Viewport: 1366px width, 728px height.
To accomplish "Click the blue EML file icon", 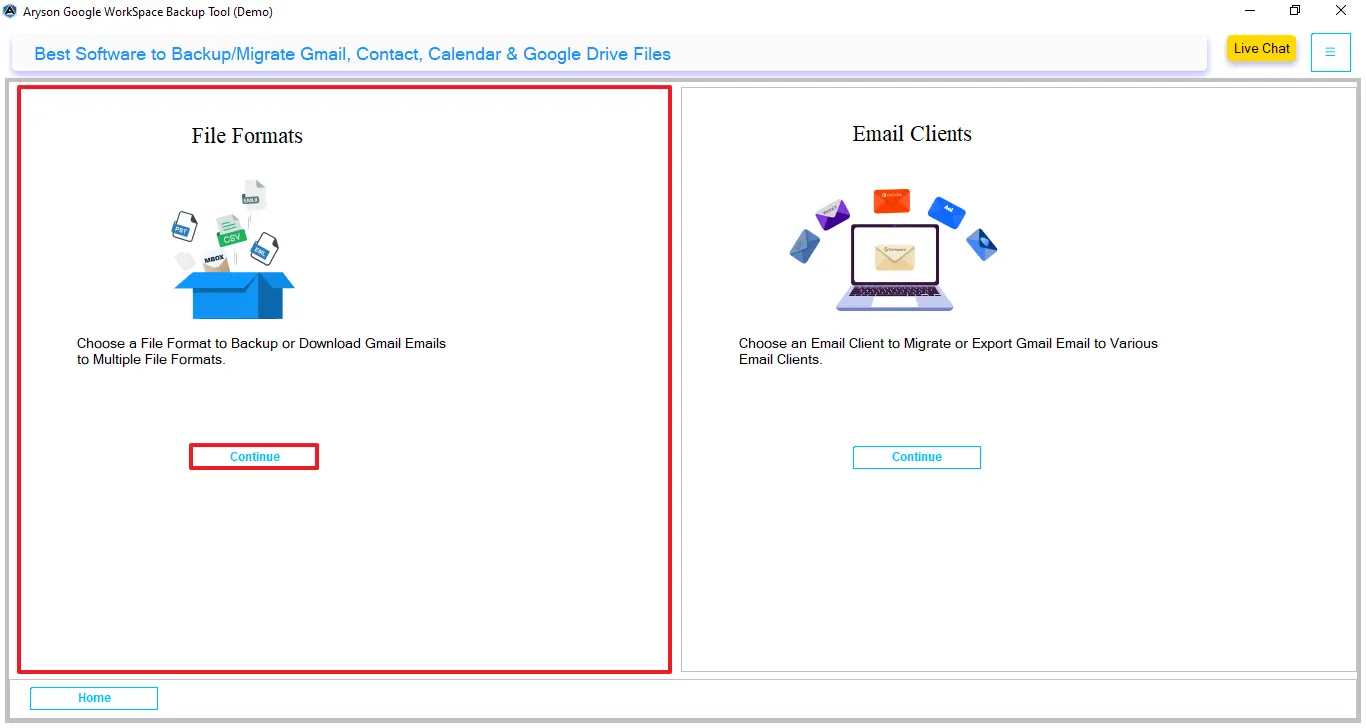I will (x=262, y=251).
